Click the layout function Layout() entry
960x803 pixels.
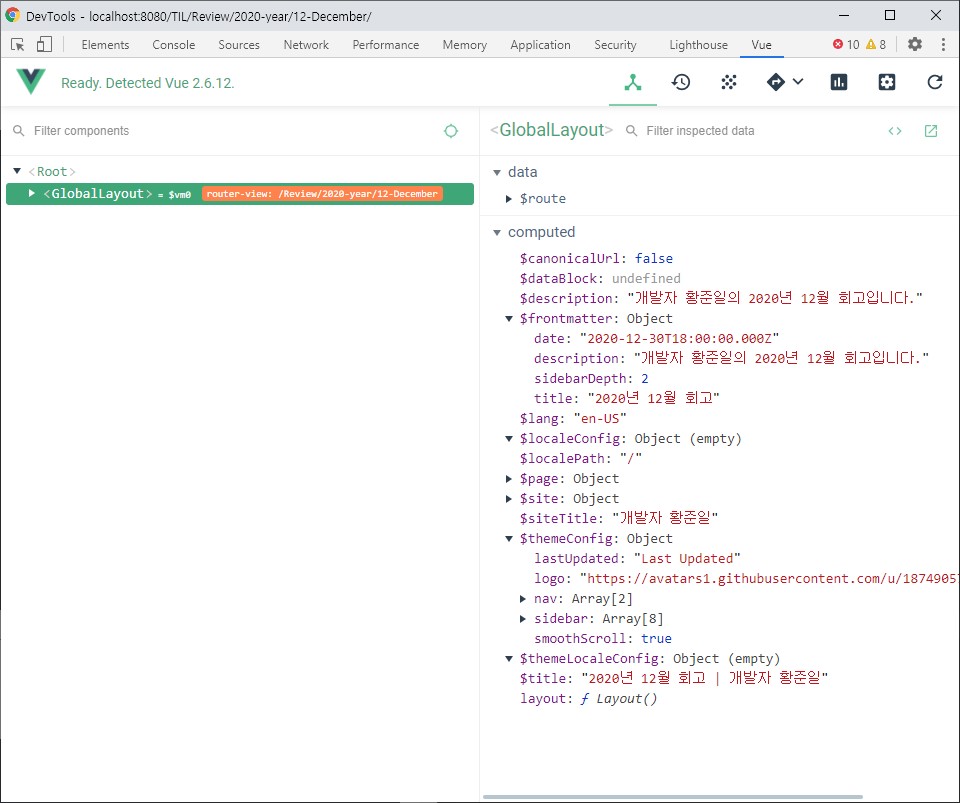(588, 698)
